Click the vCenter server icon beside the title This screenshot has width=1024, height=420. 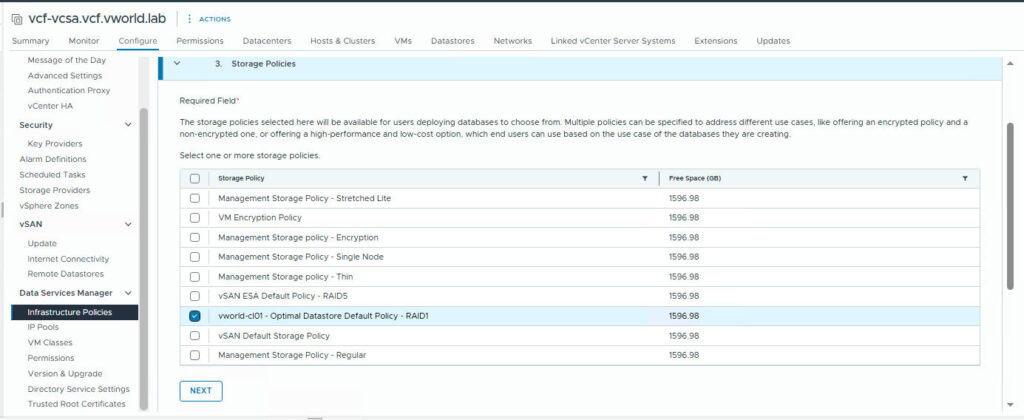click(17, 18)
